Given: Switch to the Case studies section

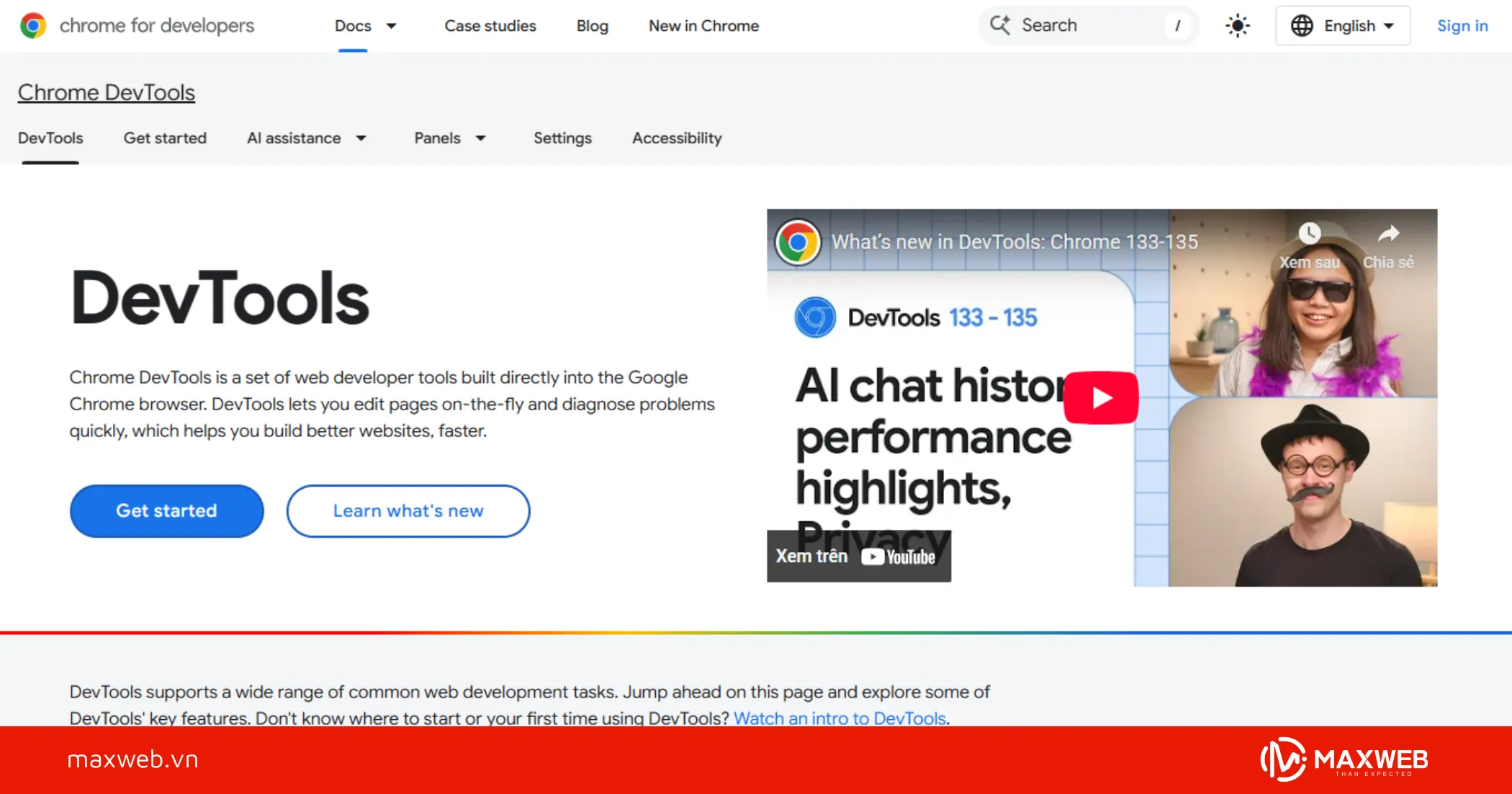Looking at the screenshot, I should point(490,26).
